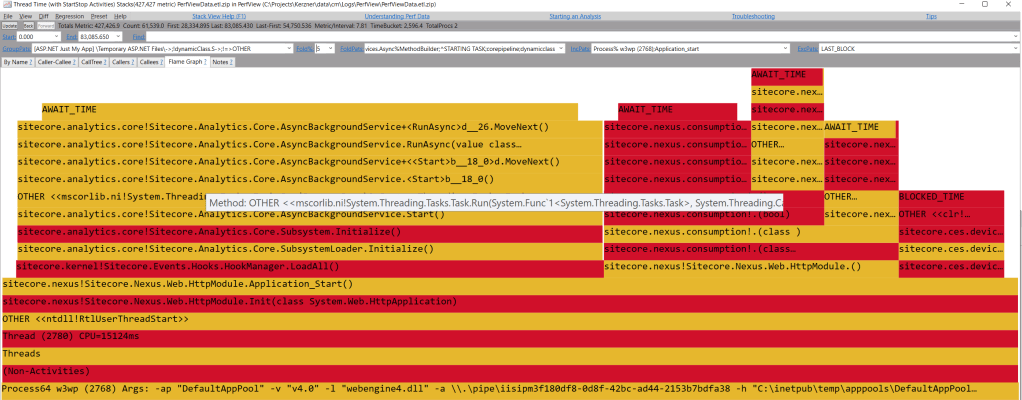Click into the Fold% value field
The width and height of the screenshot is (1022, 400).
[x=323, y=48]
